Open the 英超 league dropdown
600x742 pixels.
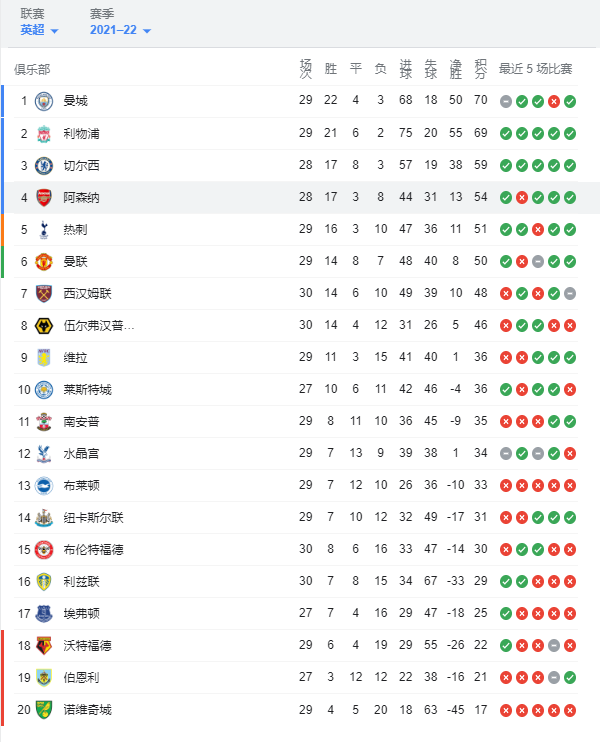[39, 30]
